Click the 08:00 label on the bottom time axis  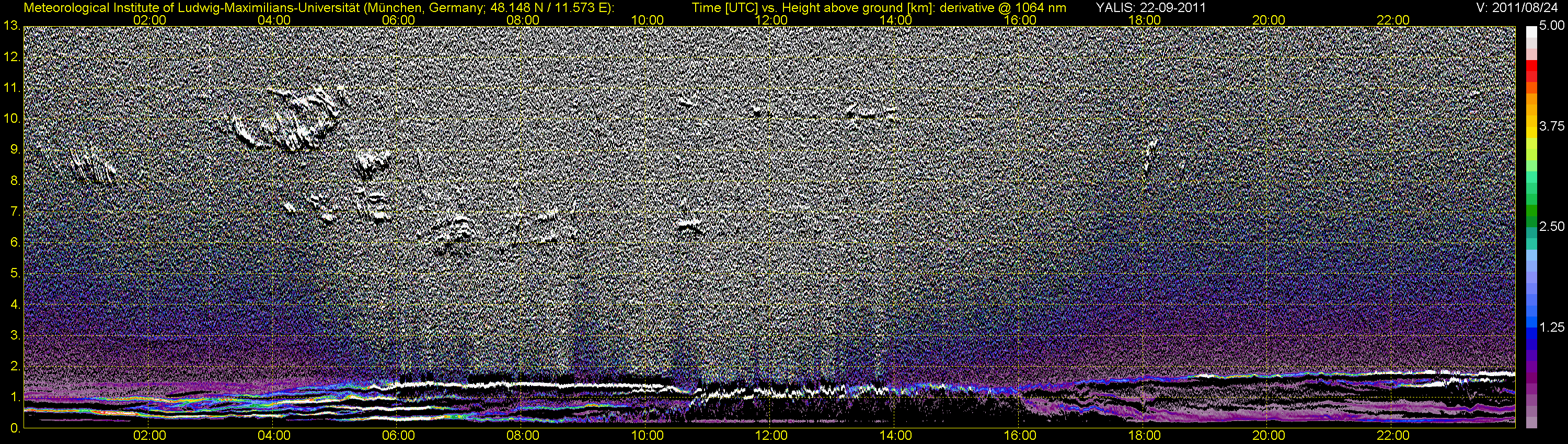[523, 436]
